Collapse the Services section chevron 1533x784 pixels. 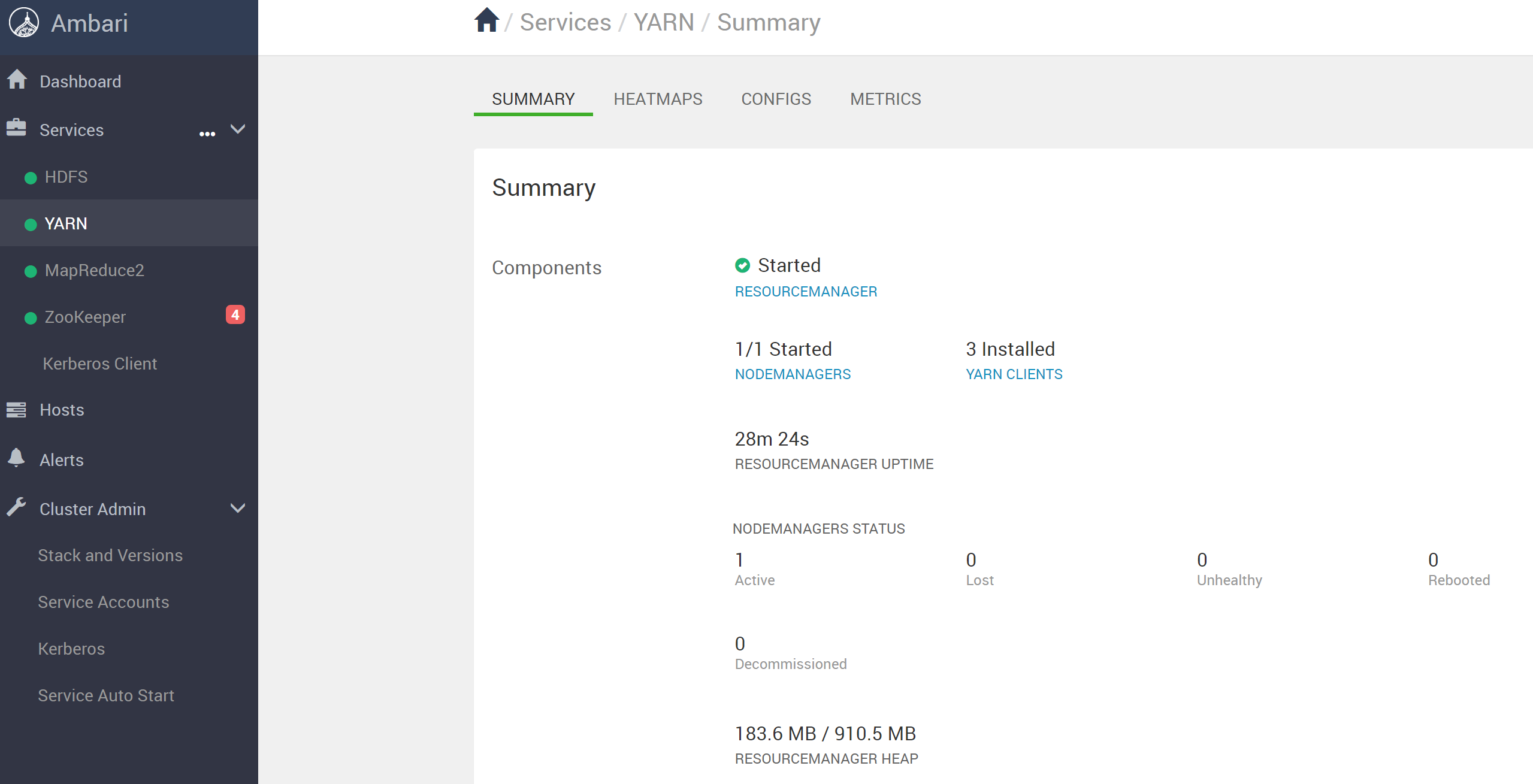(238, 129)
